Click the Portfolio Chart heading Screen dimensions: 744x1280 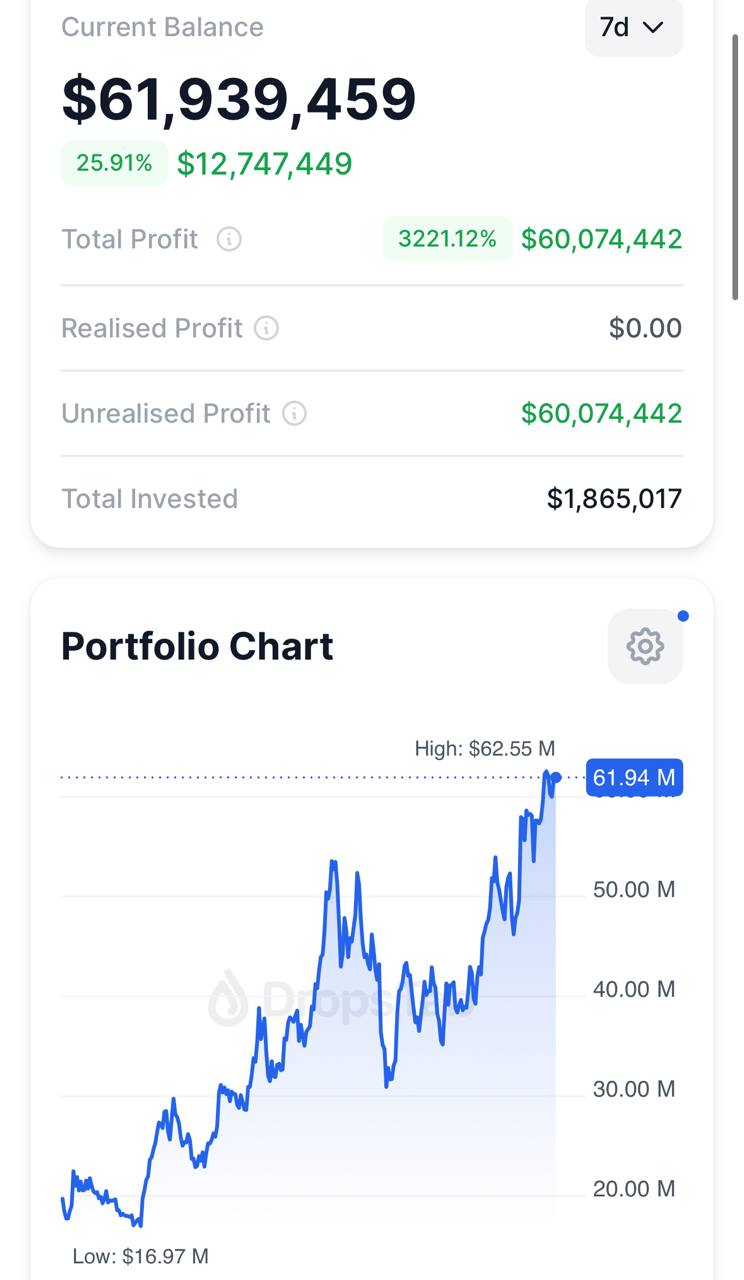tap(197, 647)
